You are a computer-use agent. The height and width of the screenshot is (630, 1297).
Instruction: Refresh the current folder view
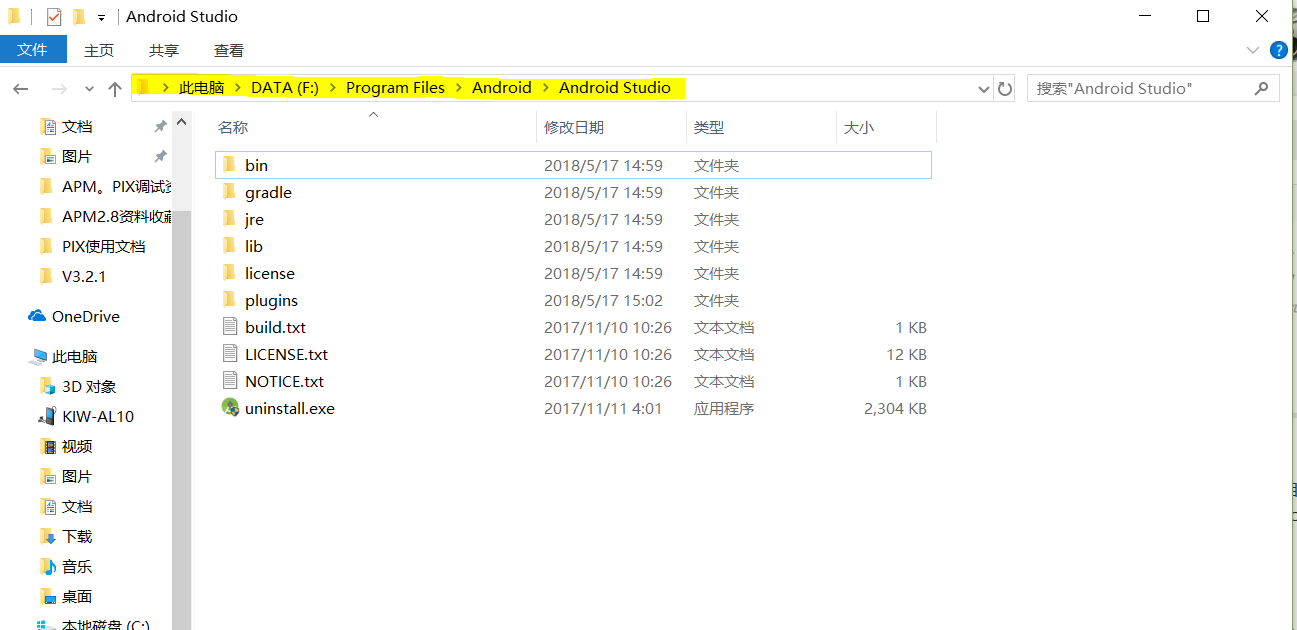[x=1005, y=88]
